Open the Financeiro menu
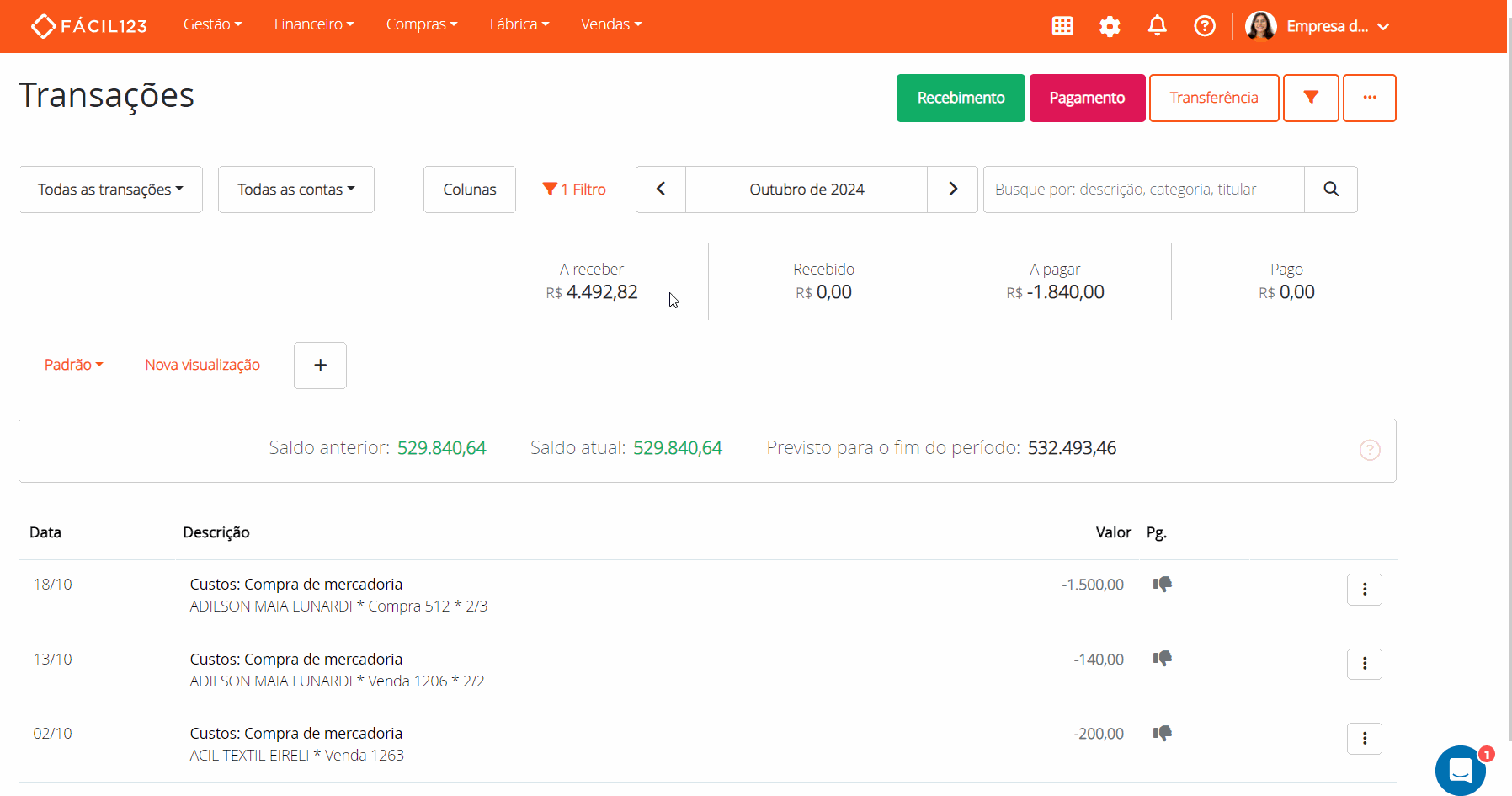 [x=314, y=24]
